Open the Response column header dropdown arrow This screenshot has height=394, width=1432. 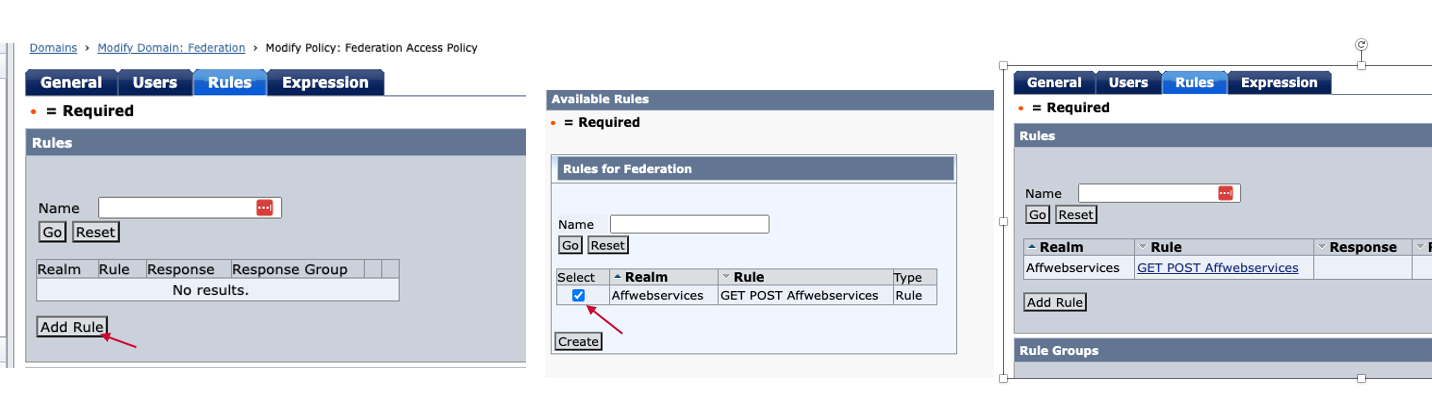coord(1322,247)
